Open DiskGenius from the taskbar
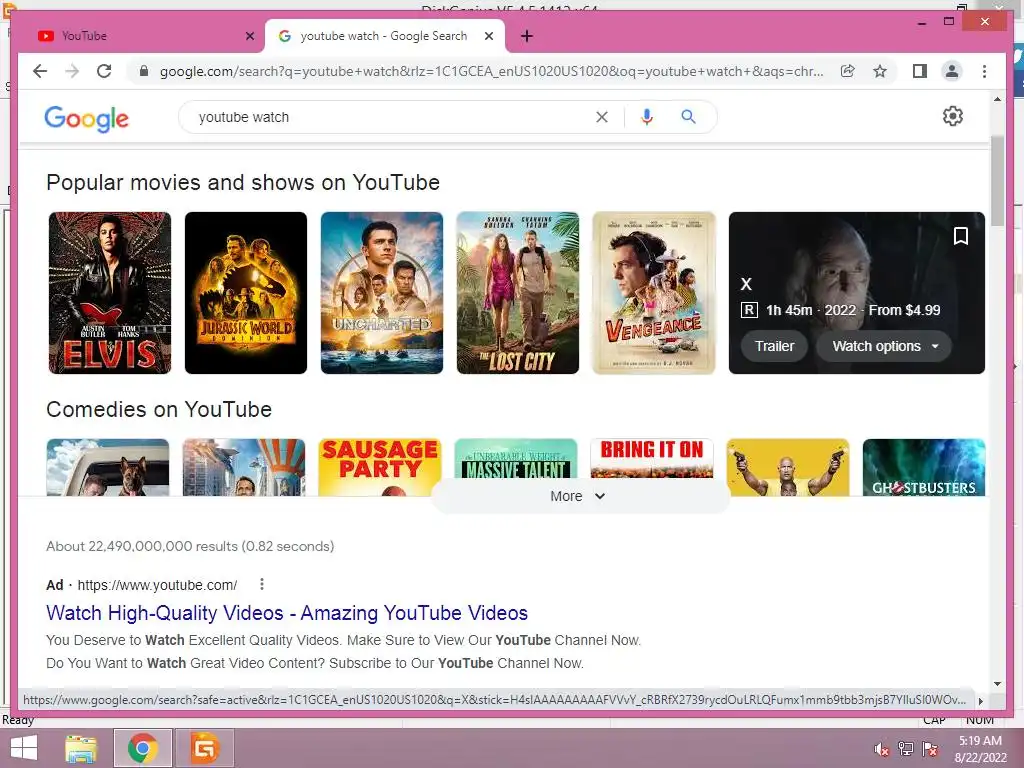1024x768 pixels. coord(204,748)
